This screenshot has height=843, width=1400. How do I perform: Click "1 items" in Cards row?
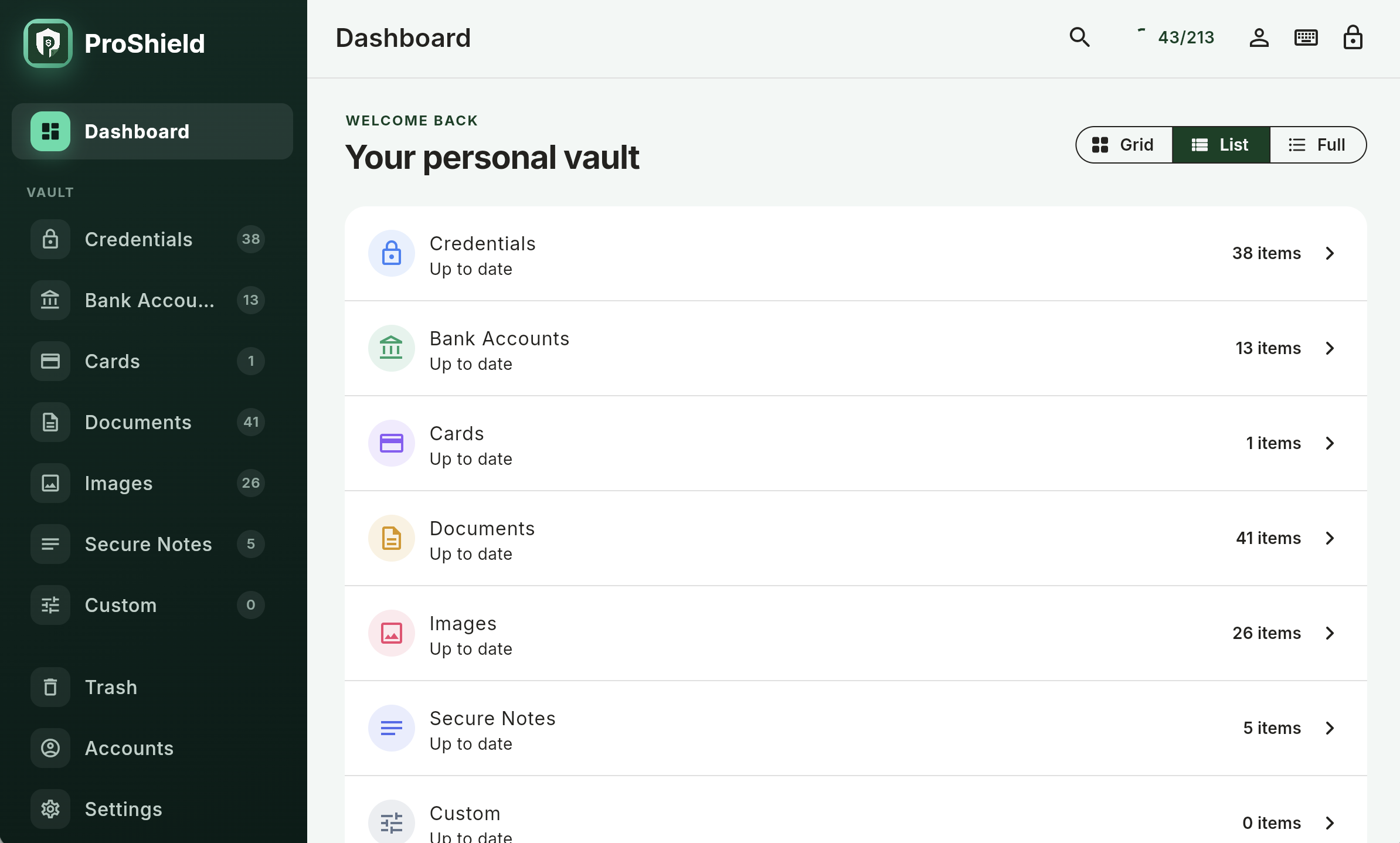pos(1273,443)
